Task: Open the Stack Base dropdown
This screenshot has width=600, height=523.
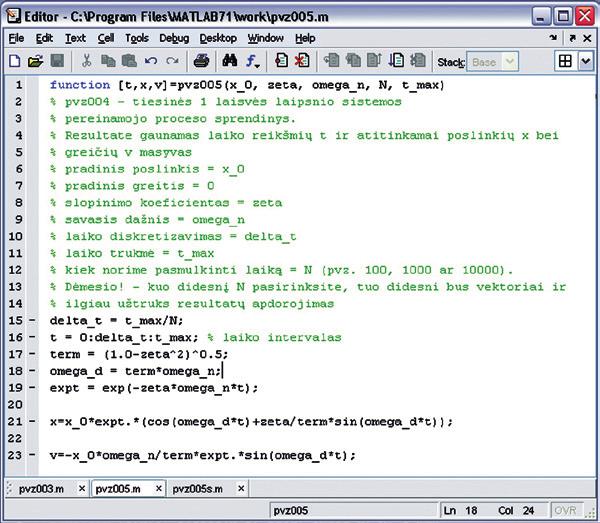Action: 493,62
